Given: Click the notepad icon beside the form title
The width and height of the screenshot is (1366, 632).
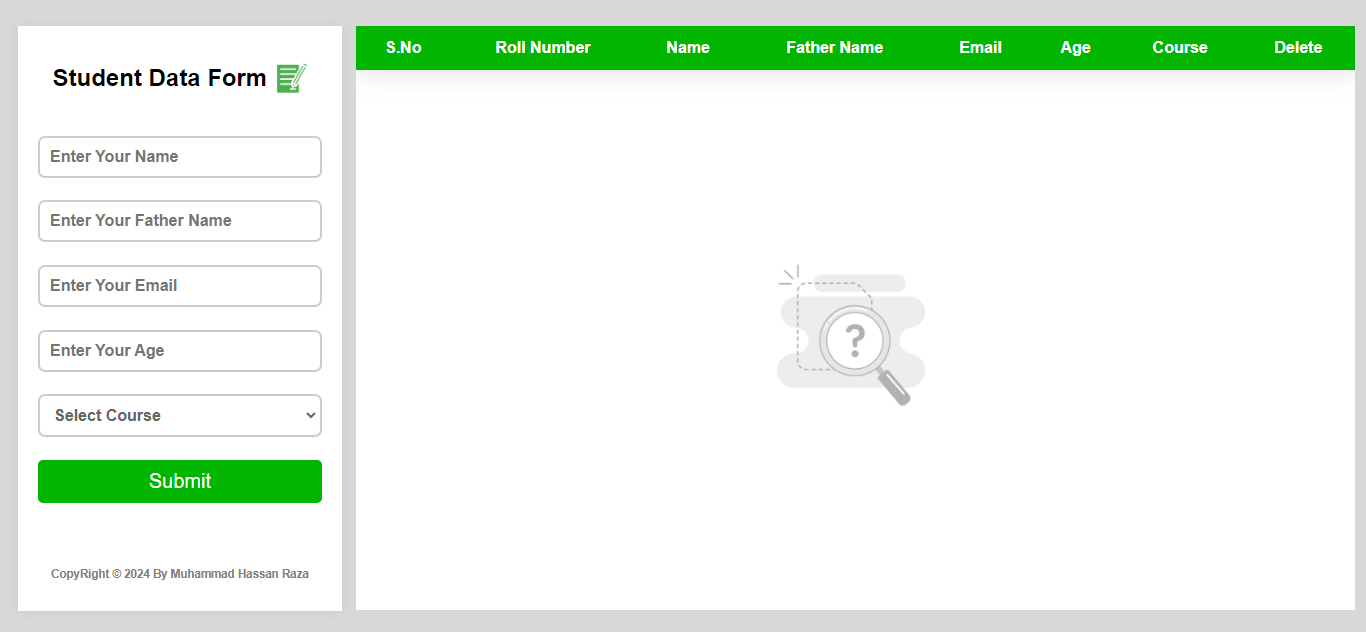Looking at the screenshot, I should point(291,78).
